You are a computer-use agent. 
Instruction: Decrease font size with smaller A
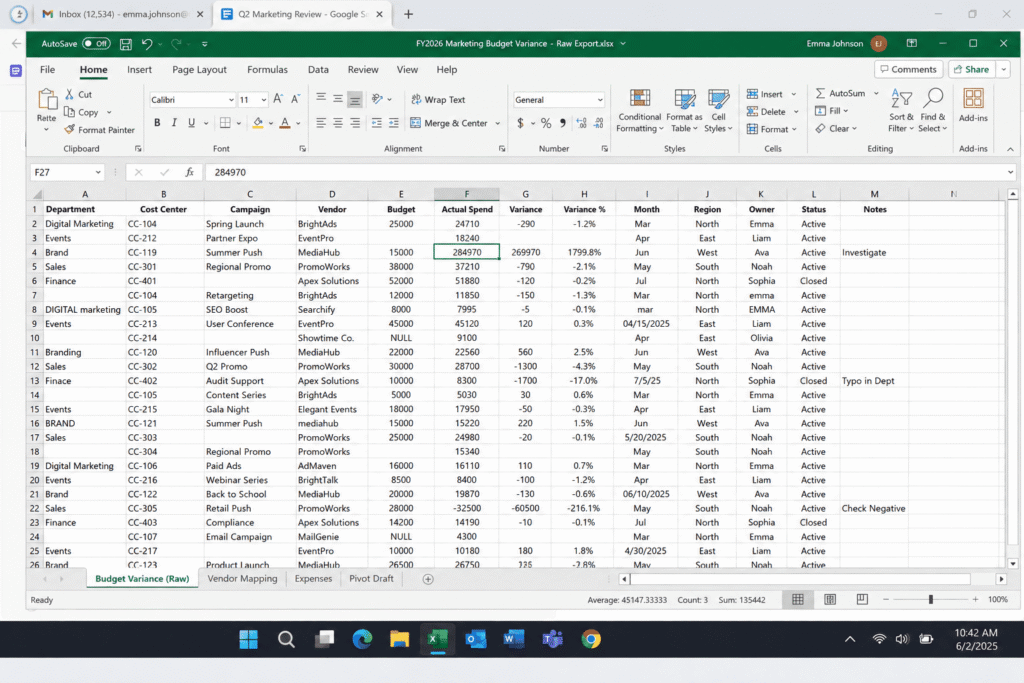(x=295, y=99)
